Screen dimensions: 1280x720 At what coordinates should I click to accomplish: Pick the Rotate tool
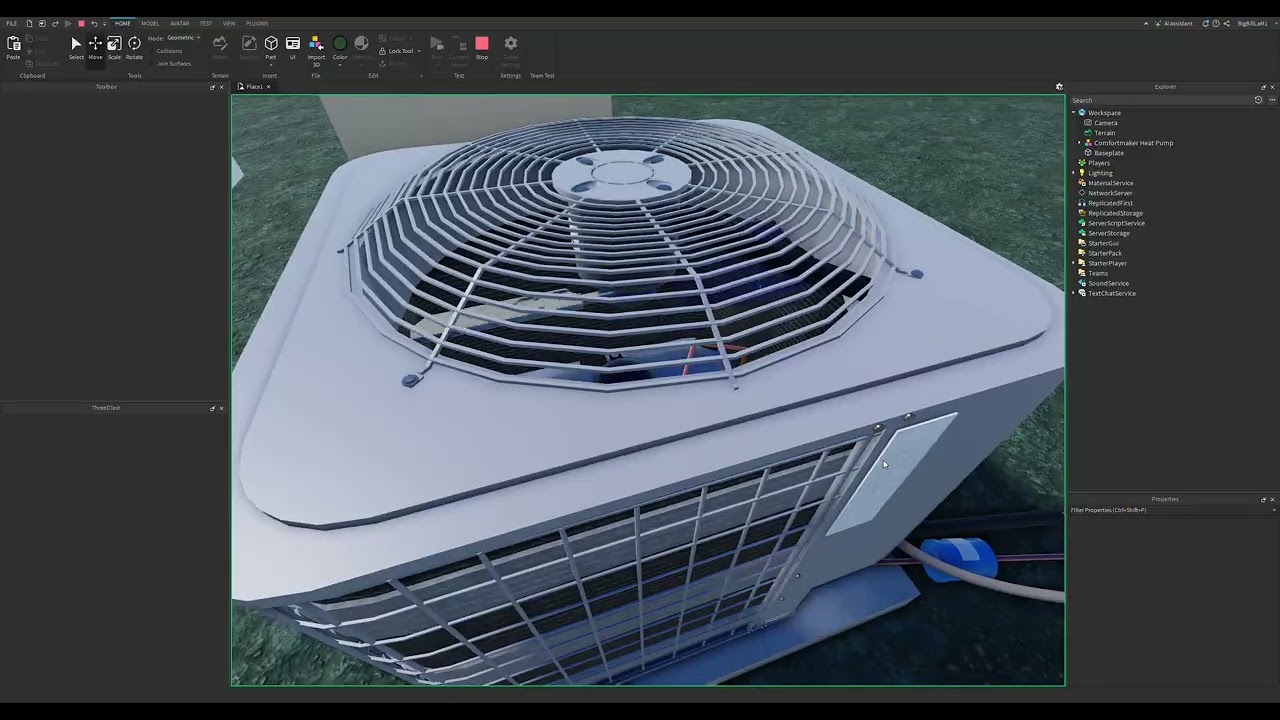point(134,47)
